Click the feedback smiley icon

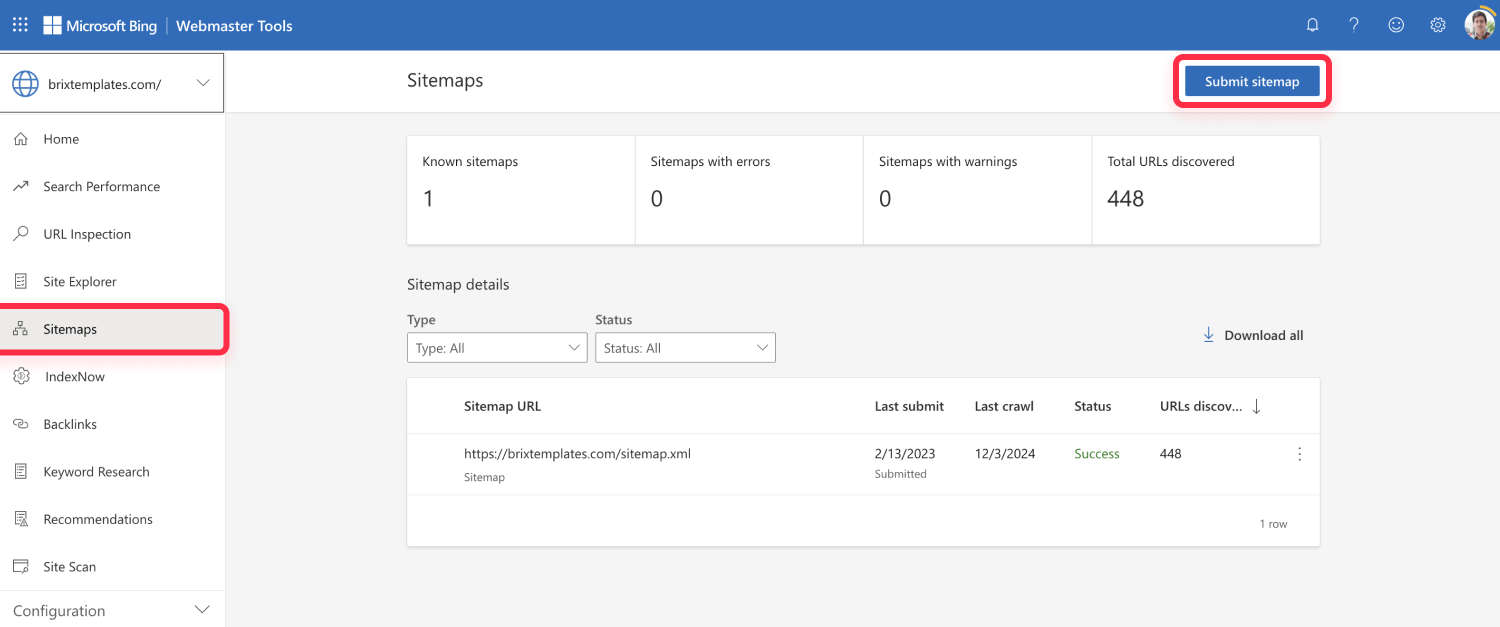[x=1396, y=25]
